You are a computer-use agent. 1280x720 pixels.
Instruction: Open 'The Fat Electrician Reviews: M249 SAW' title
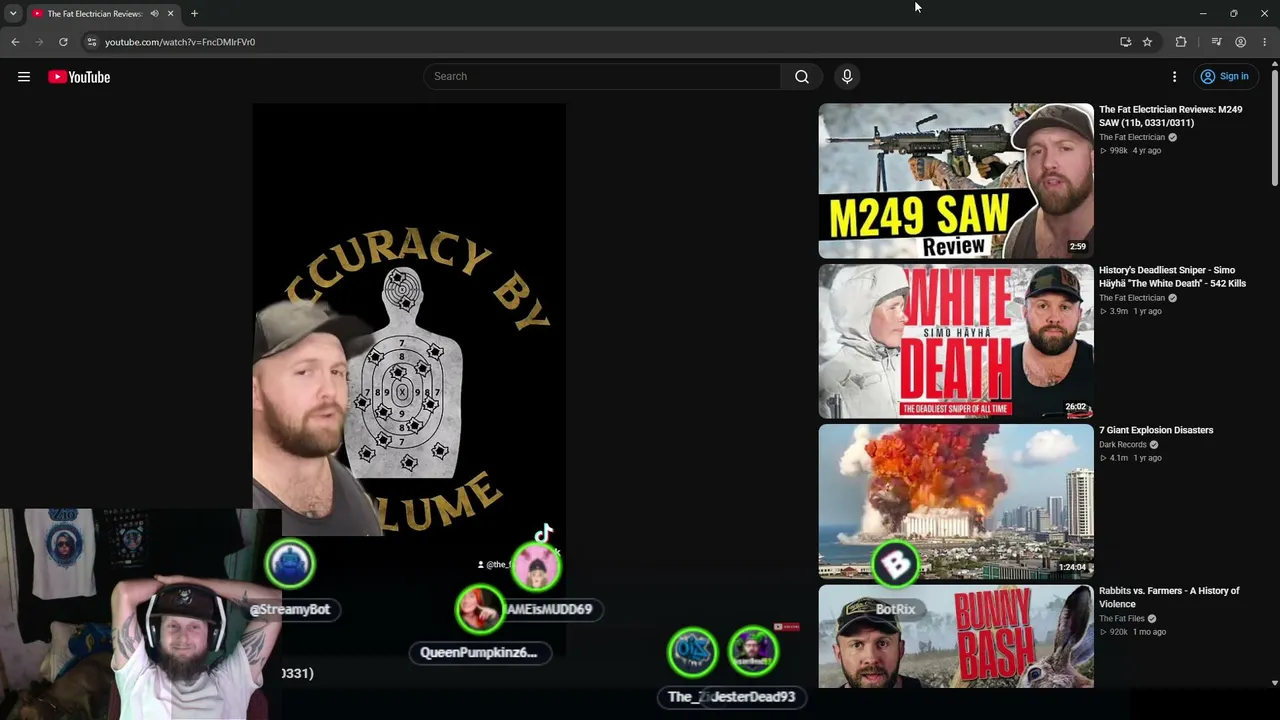pyautogui.click(x=1170, y=116)
